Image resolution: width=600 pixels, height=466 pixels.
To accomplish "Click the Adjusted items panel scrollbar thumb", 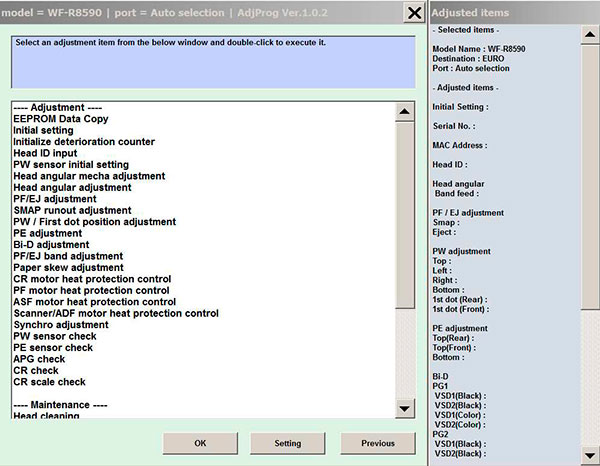I will pos(590,177).
